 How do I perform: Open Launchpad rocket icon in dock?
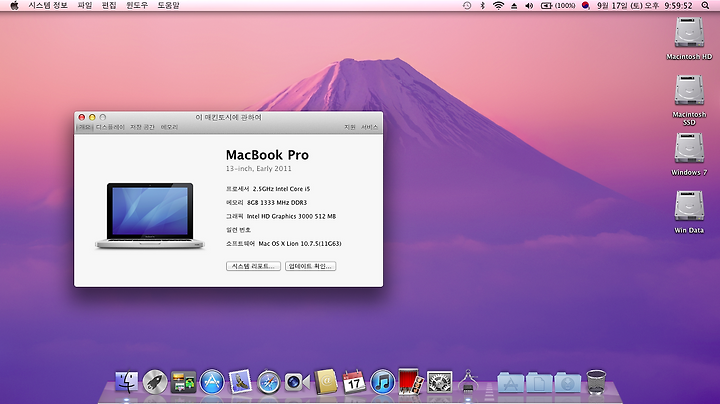pyautogui.click(x=155, y=382)
